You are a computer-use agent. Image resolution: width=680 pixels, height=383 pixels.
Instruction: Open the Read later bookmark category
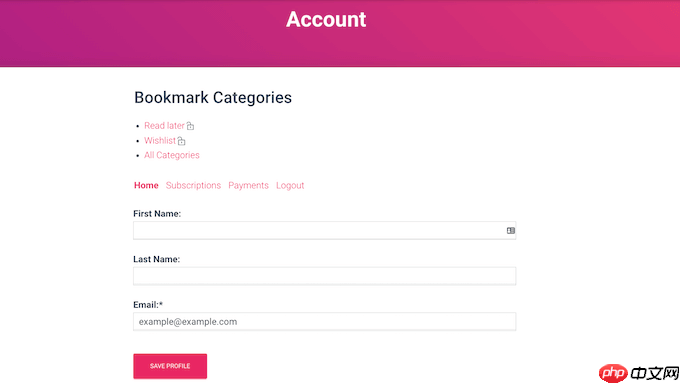pyautogui.click(x=164, y=126)
